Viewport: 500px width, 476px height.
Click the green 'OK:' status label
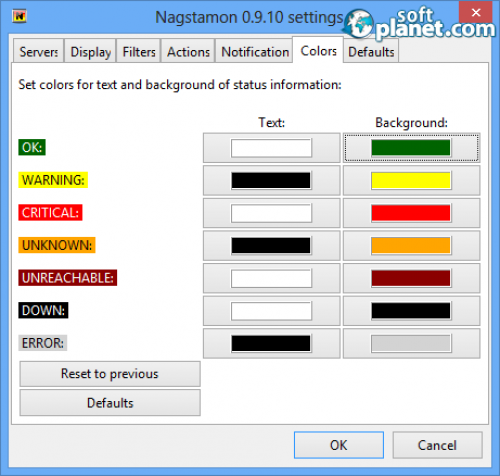tap(32, 147)
